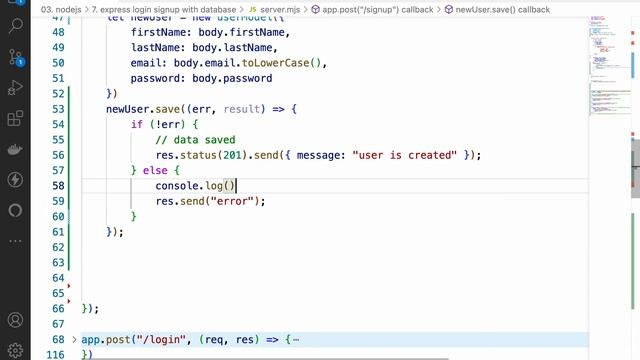Viewport: 640px width, 360px height.
Task: Show additional views via ellipsis icon
Action: (x=15, y=241)
